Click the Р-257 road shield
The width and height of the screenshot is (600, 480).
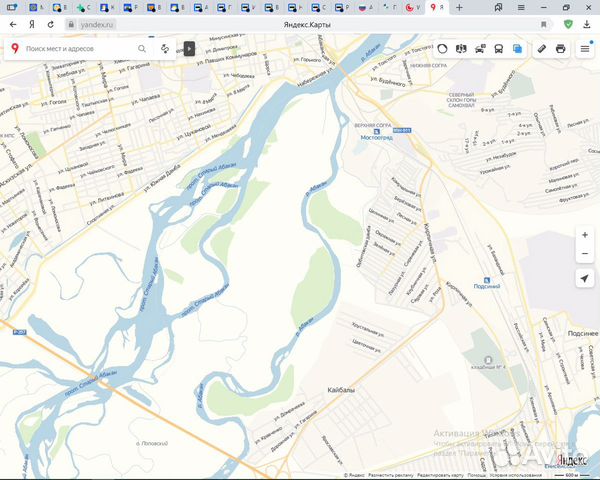20,332
